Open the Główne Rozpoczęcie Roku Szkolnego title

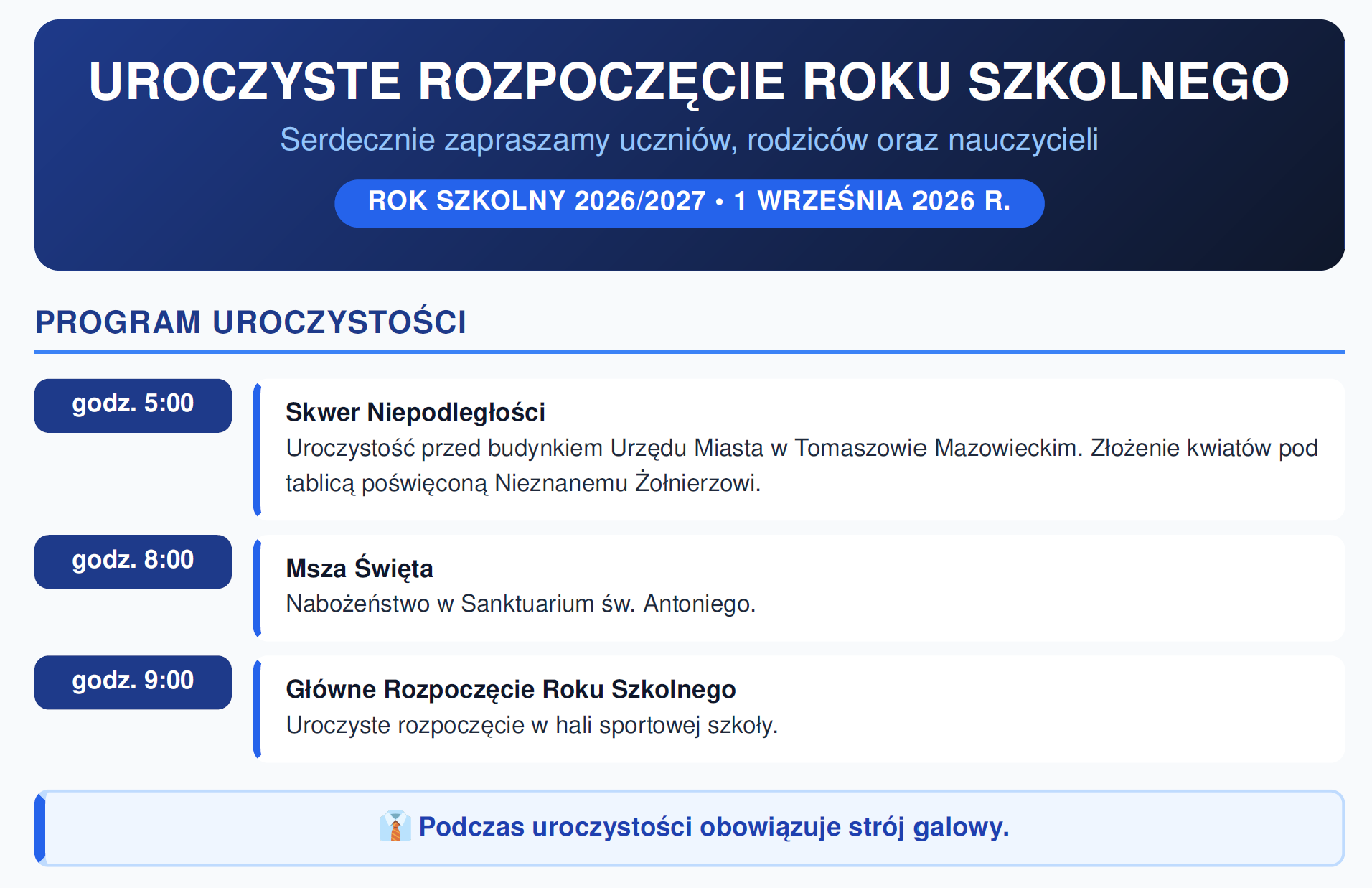(x=511, y=689)
